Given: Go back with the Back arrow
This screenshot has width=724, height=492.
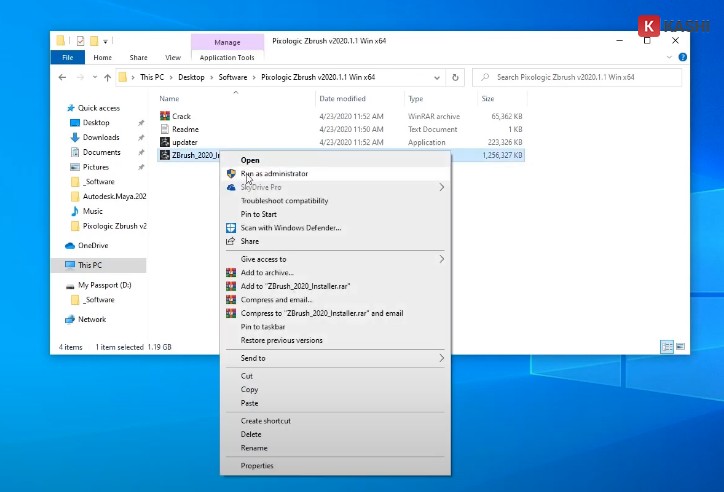Looking at the screenshot, I should pos(62,78).
